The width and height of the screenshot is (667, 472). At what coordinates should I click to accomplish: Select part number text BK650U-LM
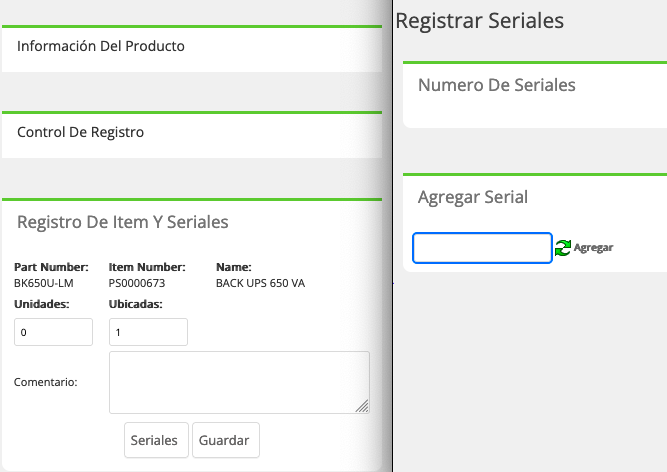(44, 283)
